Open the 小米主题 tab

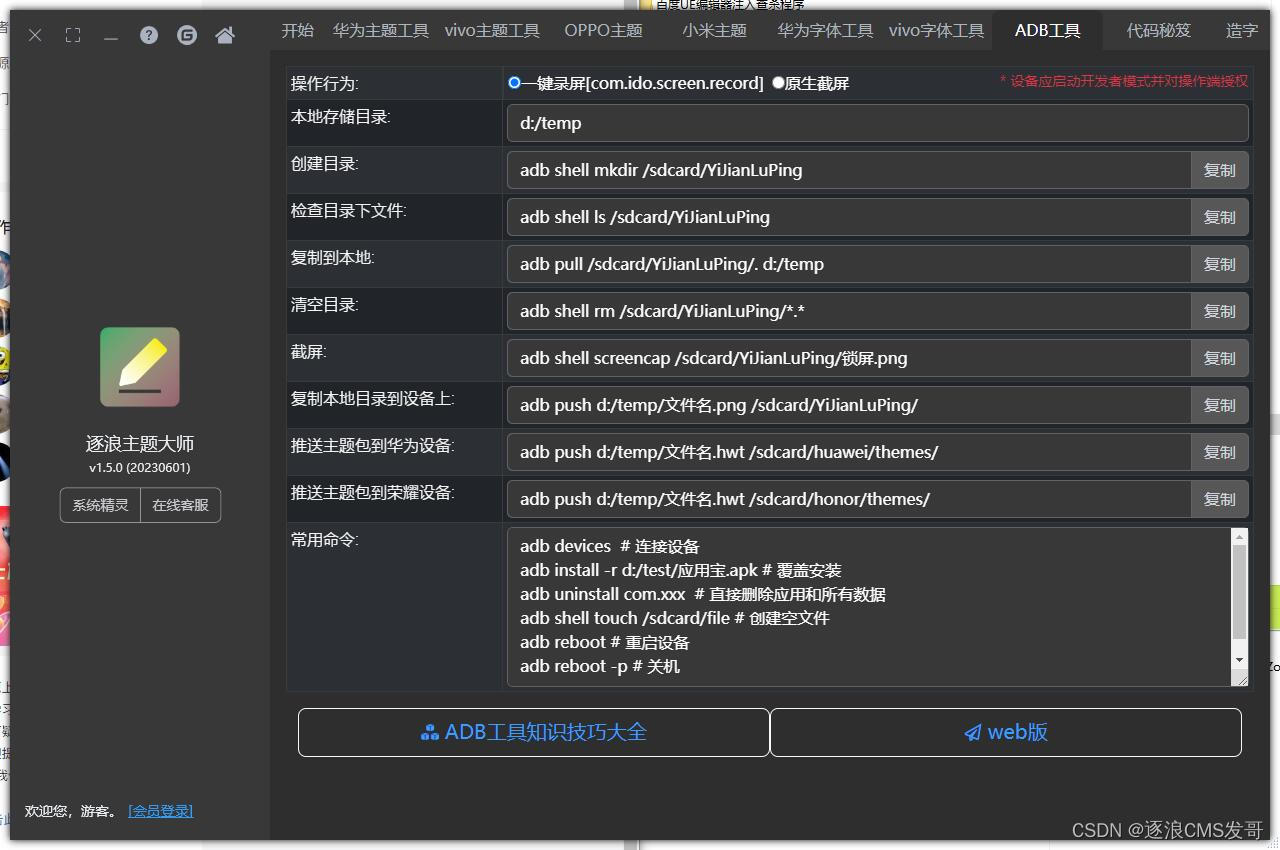(715, 30)
